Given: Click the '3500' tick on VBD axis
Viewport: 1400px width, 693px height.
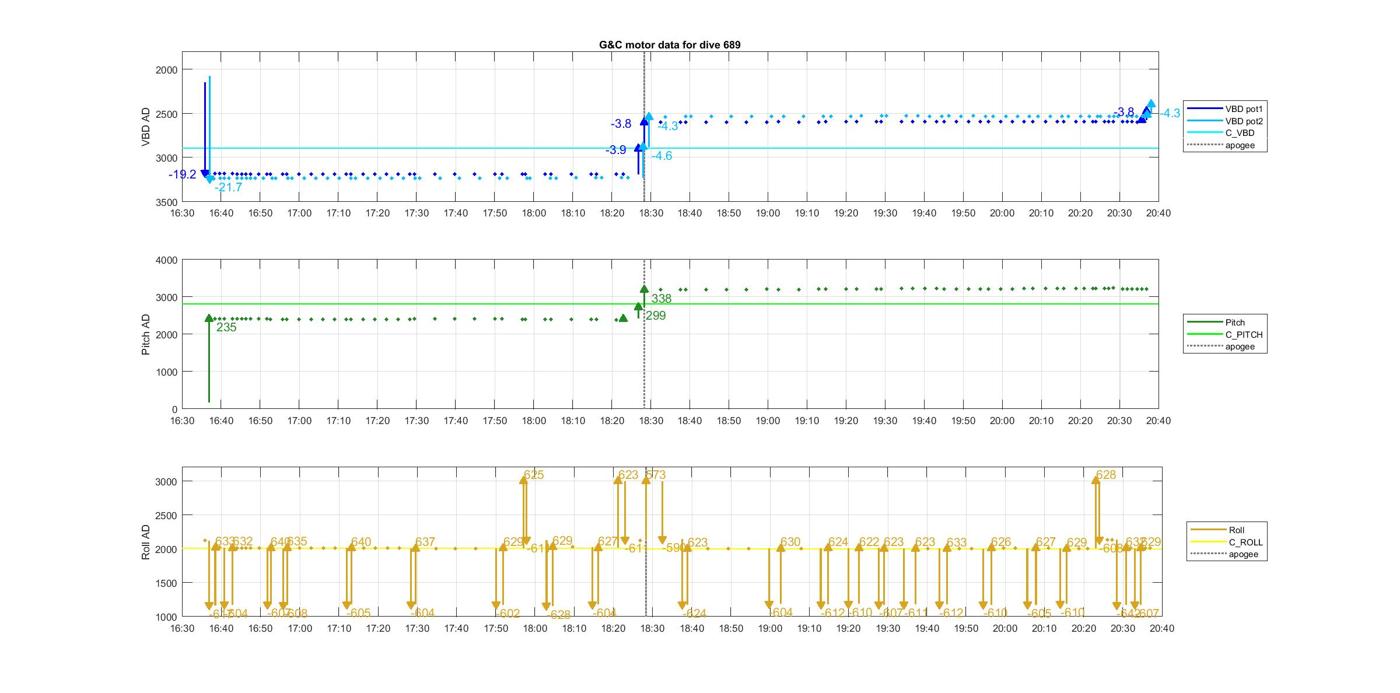Looking at the screenshot, I should [165, 202].
